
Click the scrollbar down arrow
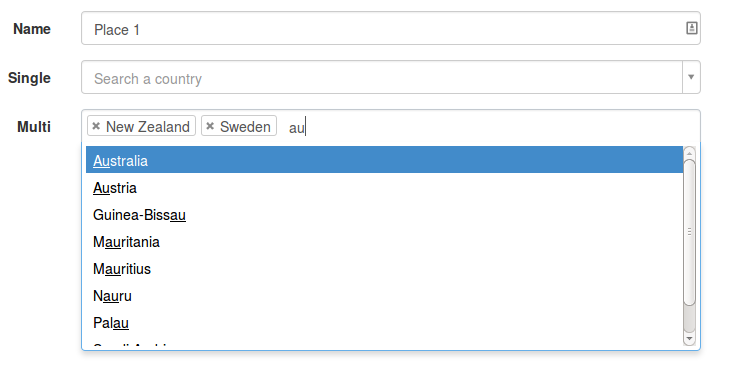click(690, 339)
